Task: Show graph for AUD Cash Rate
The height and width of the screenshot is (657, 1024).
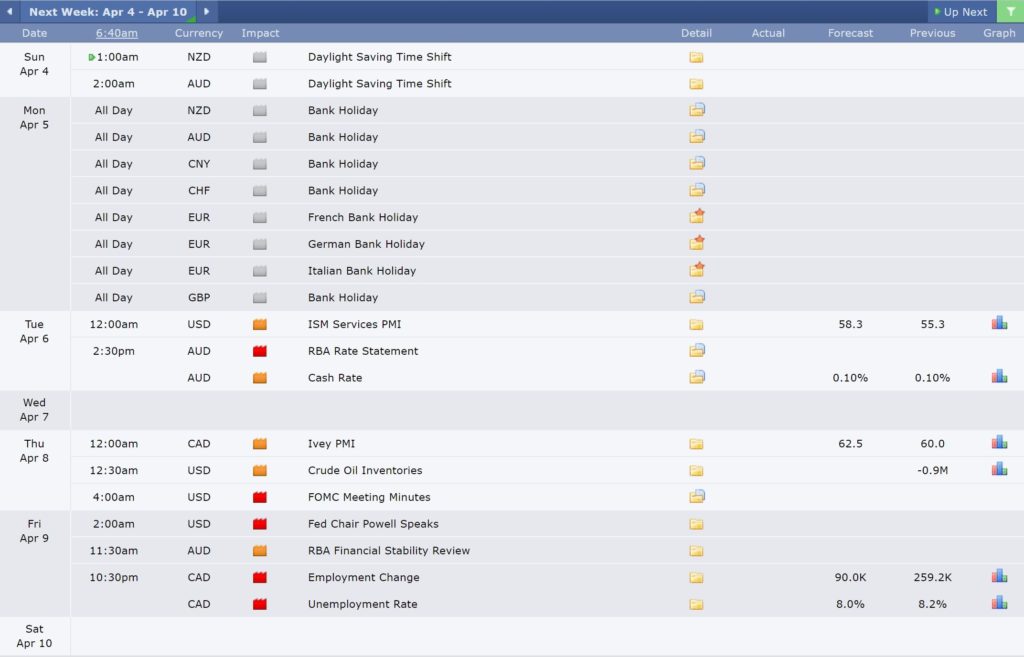Action: 999,376
